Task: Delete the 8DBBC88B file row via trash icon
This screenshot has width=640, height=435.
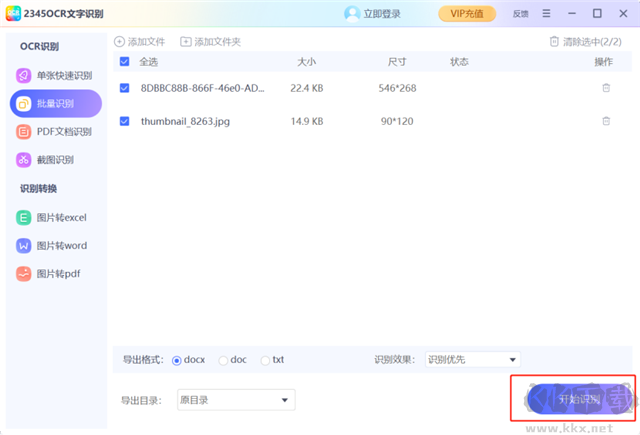Action: (606, 88)
